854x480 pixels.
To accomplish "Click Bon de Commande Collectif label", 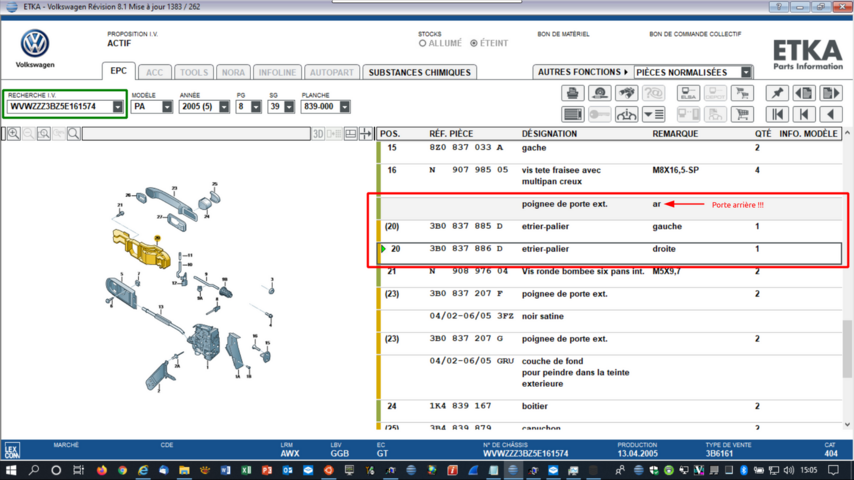I will pyautogui.click(x=695, y=34).
